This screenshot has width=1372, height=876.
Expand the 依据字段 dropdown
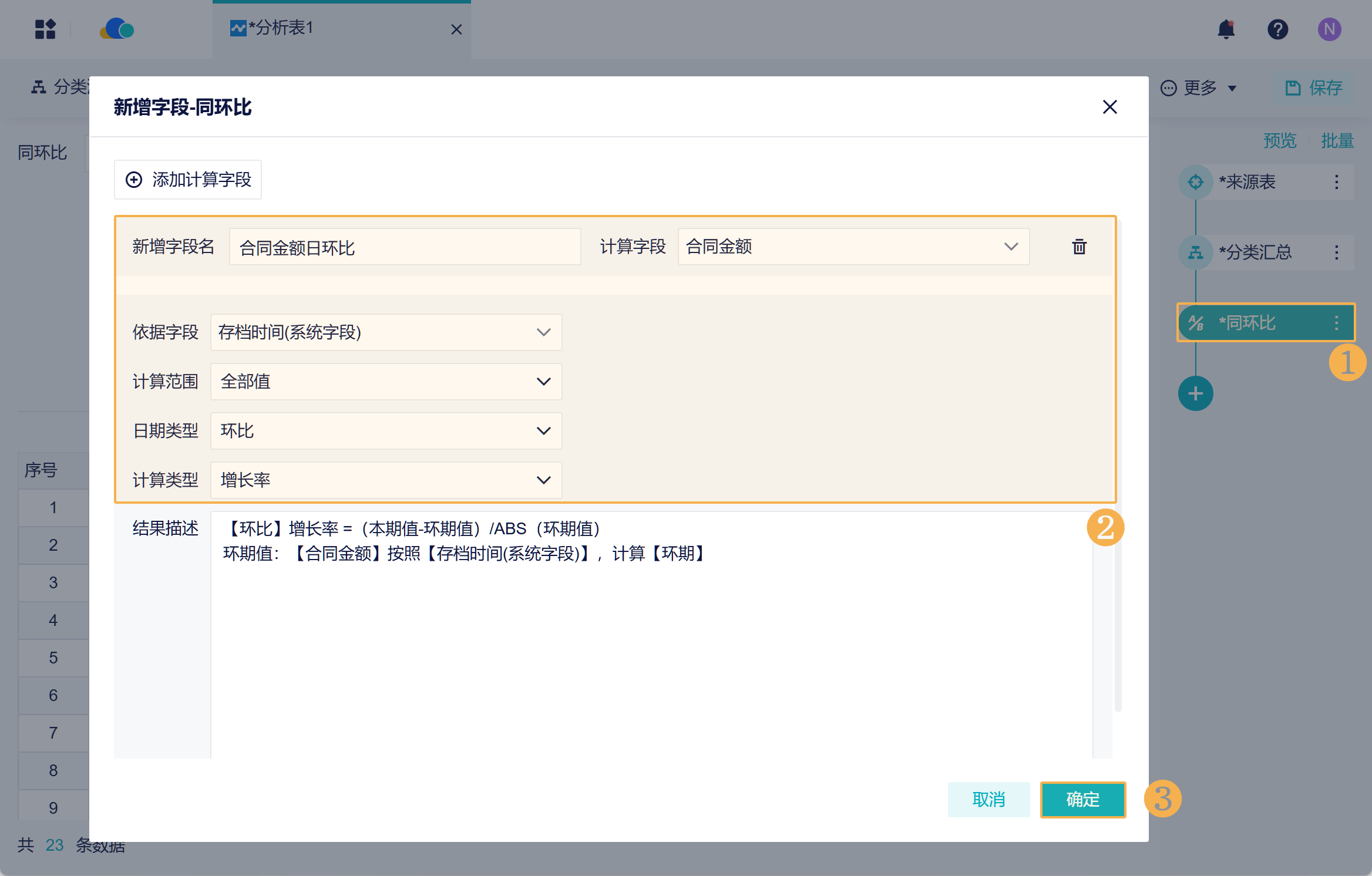[386, 332]
